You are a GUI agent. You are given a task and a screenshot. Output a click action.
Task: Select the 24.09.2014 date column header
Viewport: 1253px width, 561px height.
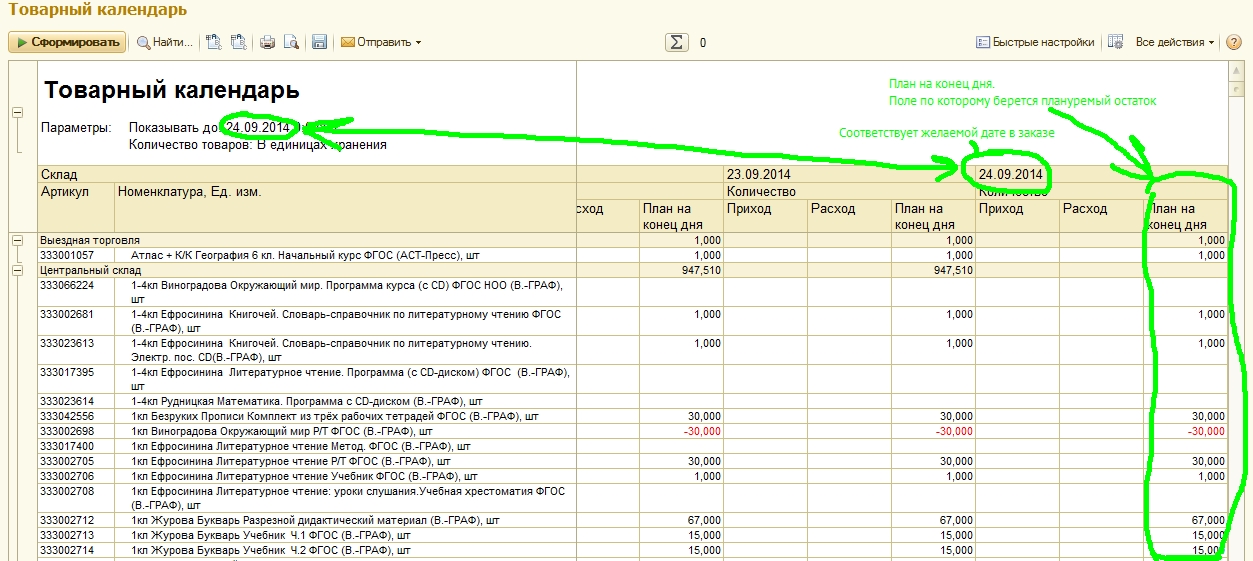(x=1011, y=175)
